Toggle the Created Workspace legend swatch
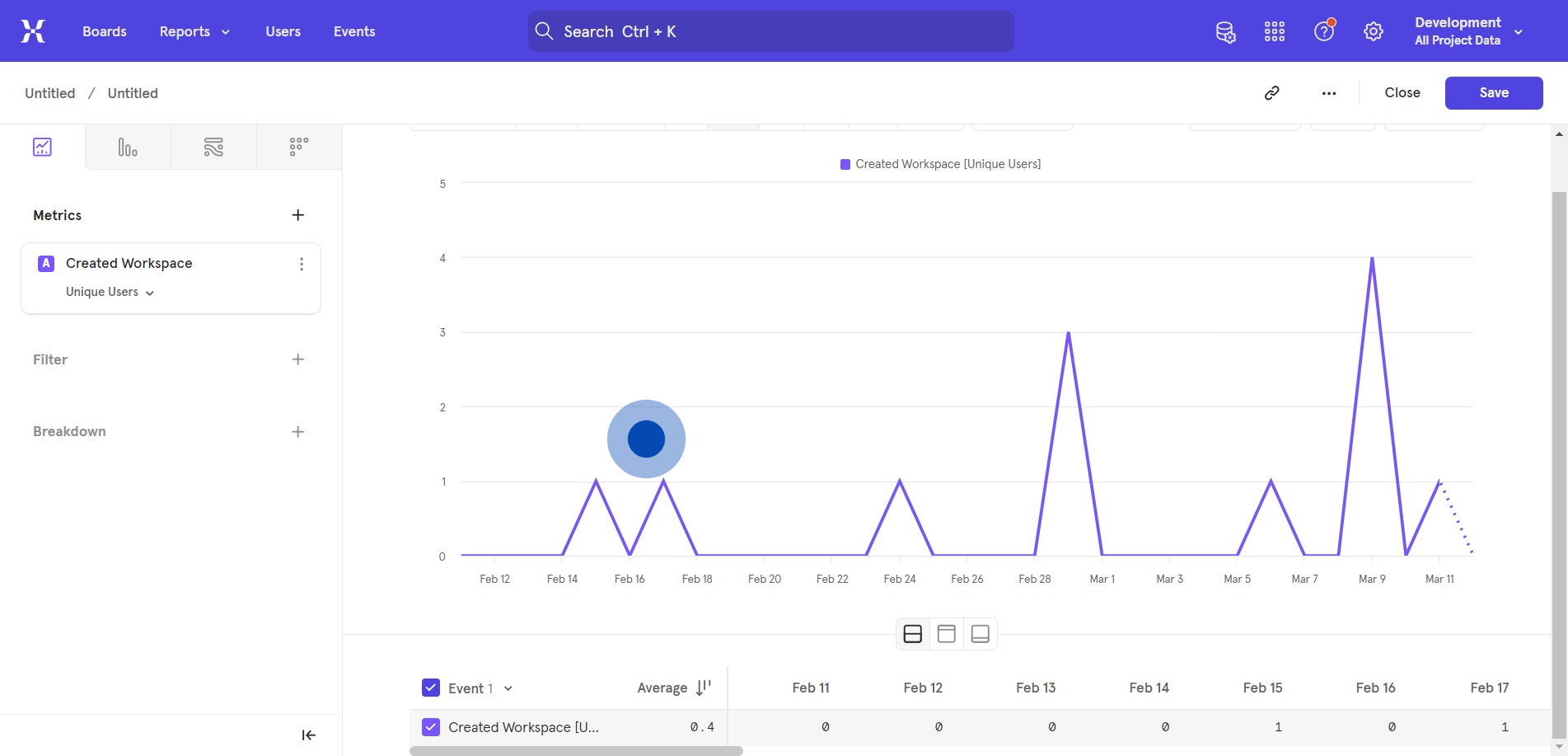Screen dimensions: 1568x756 [845, 165]
